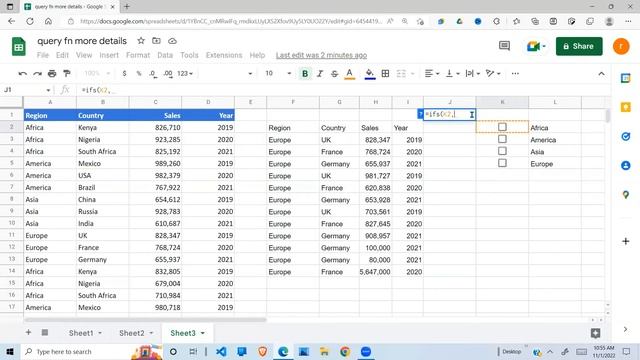Collapse the menus with caret icon
The width and height of the screenshot is (640, 360).
click(601, 74)
